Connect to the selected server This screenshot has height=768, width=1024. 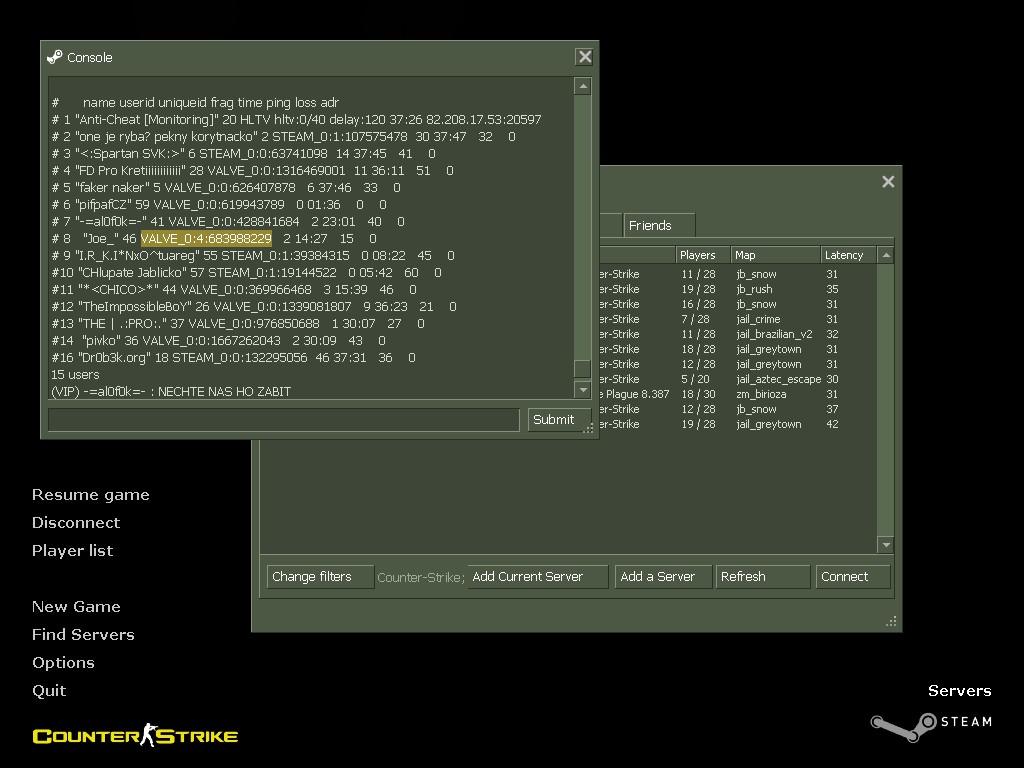click(x=853, y=577)
